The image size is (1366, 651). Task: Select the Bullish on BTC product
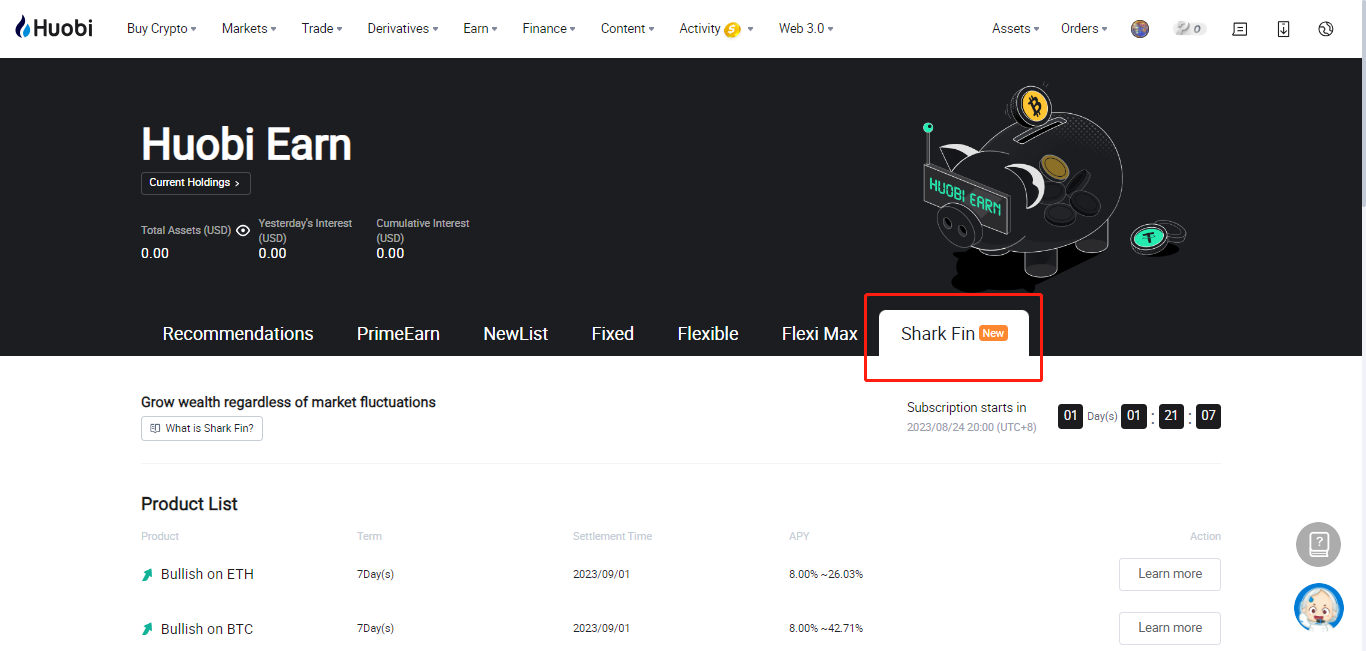206,629
